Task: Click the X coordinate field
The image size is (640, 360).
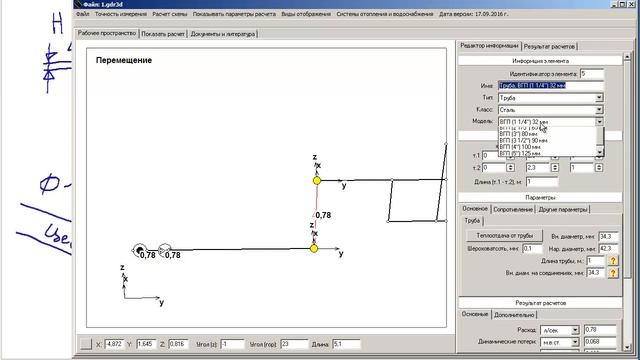Action: tap(114, 344)
